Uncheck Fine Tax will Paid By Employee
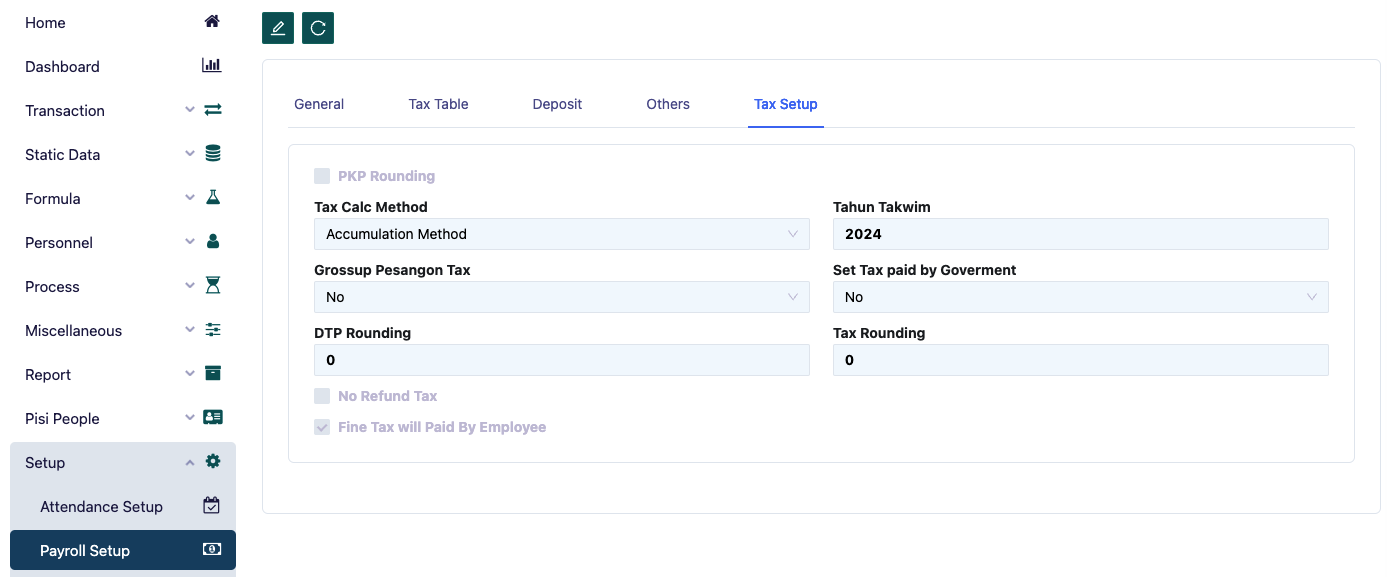This screenshot has height=577, width=1387. [x=322, y=427]
